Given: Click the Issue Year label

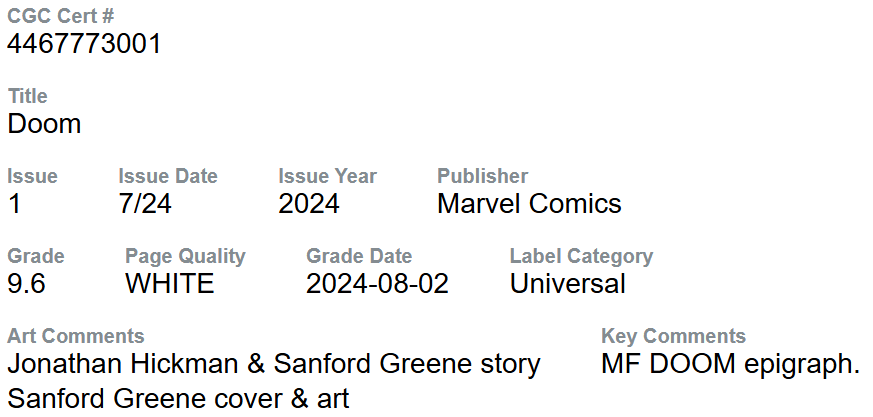Looking at the screenshot, I should [x=327, y=176].
